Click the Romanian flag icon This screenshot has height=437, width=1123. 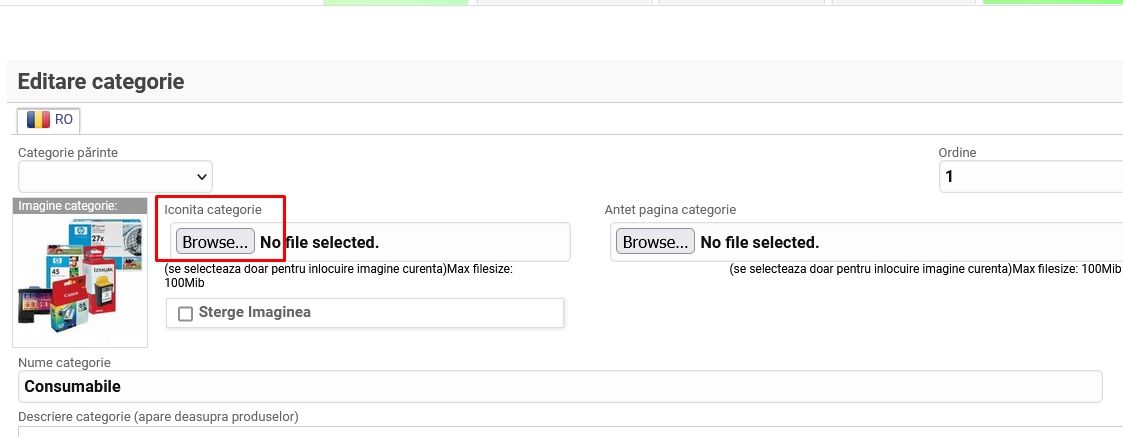(38, 119)
